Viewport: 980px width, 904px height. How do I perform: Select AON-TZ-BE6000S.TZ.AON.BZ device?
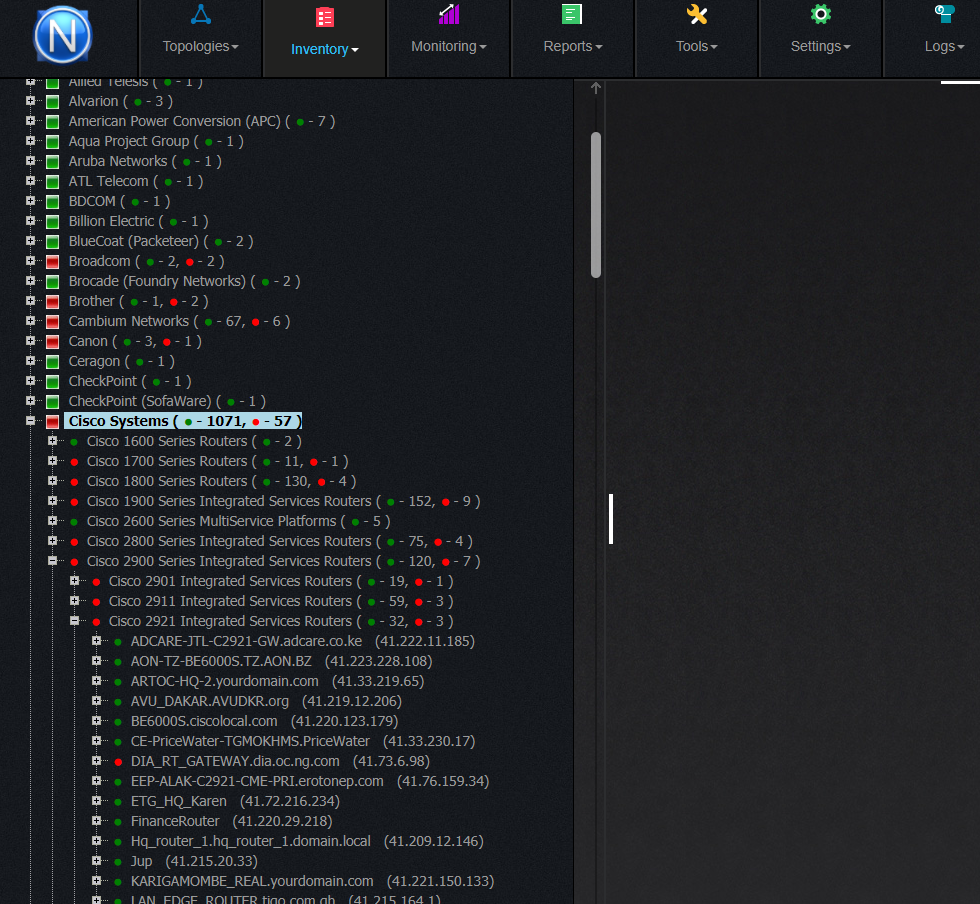[281, 661]
